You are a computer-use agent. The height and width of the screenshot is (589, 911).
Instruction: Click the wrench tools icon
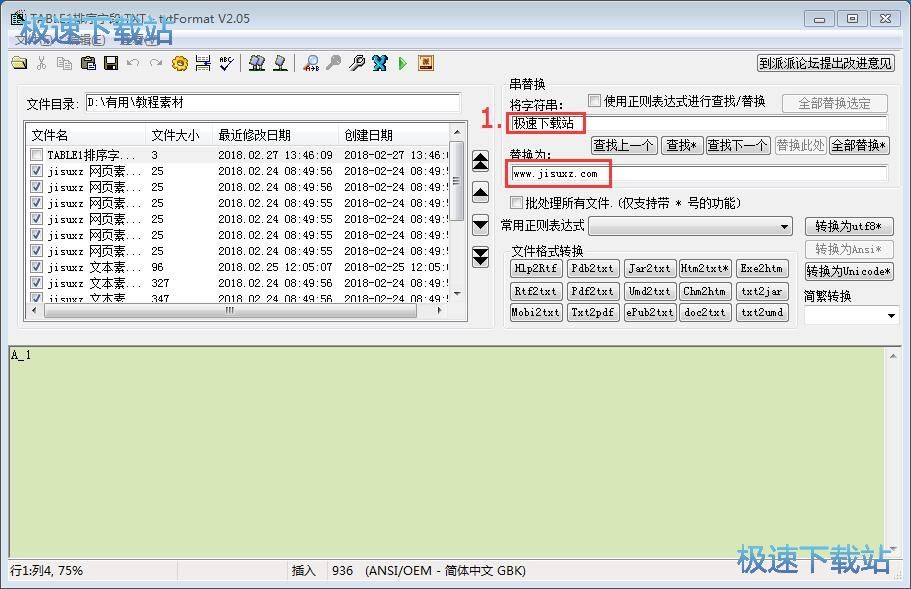tap(357, 63)
